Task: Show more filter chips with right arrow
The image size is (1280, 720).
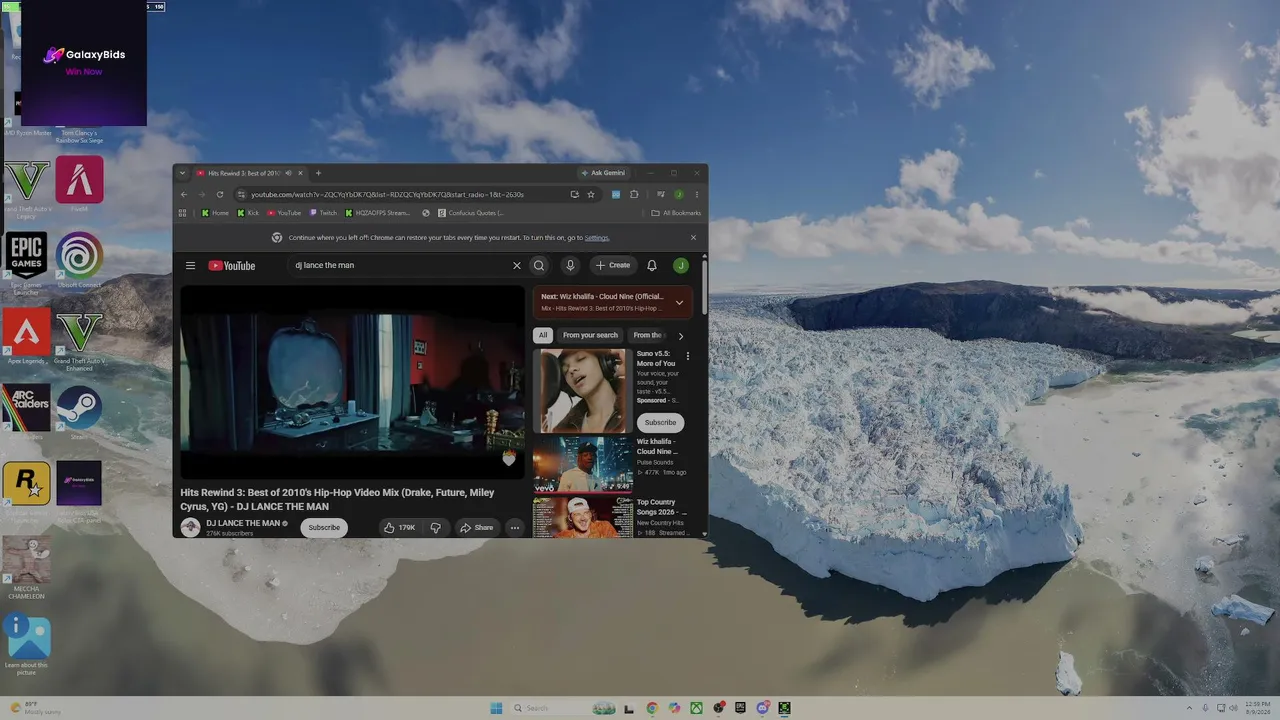Action: [681, 336]
